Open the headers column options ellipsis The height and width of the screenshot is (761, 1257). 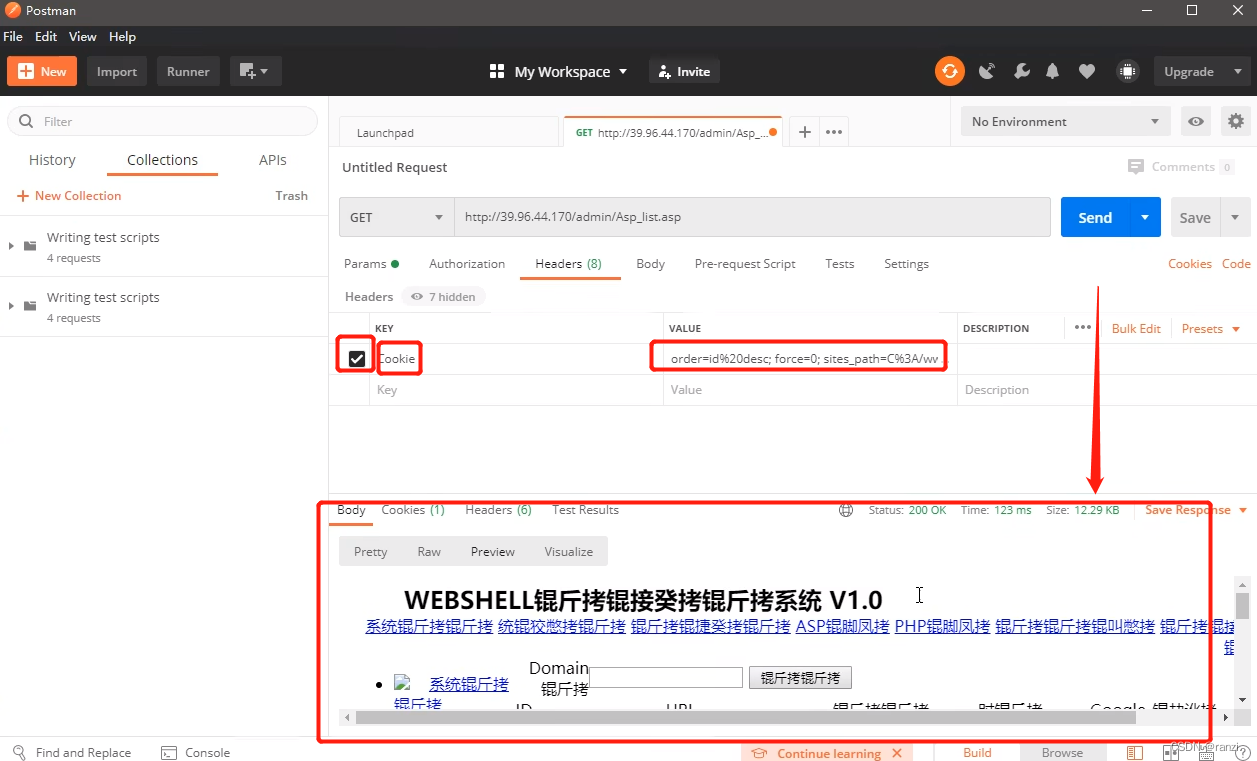1082,327
